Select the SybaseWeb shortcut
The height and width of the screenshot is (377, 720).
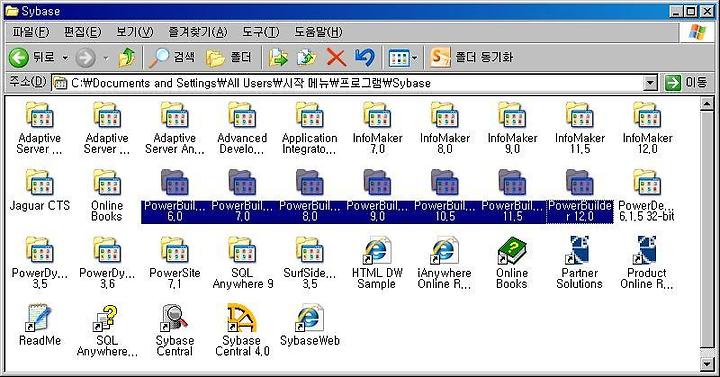309,325
